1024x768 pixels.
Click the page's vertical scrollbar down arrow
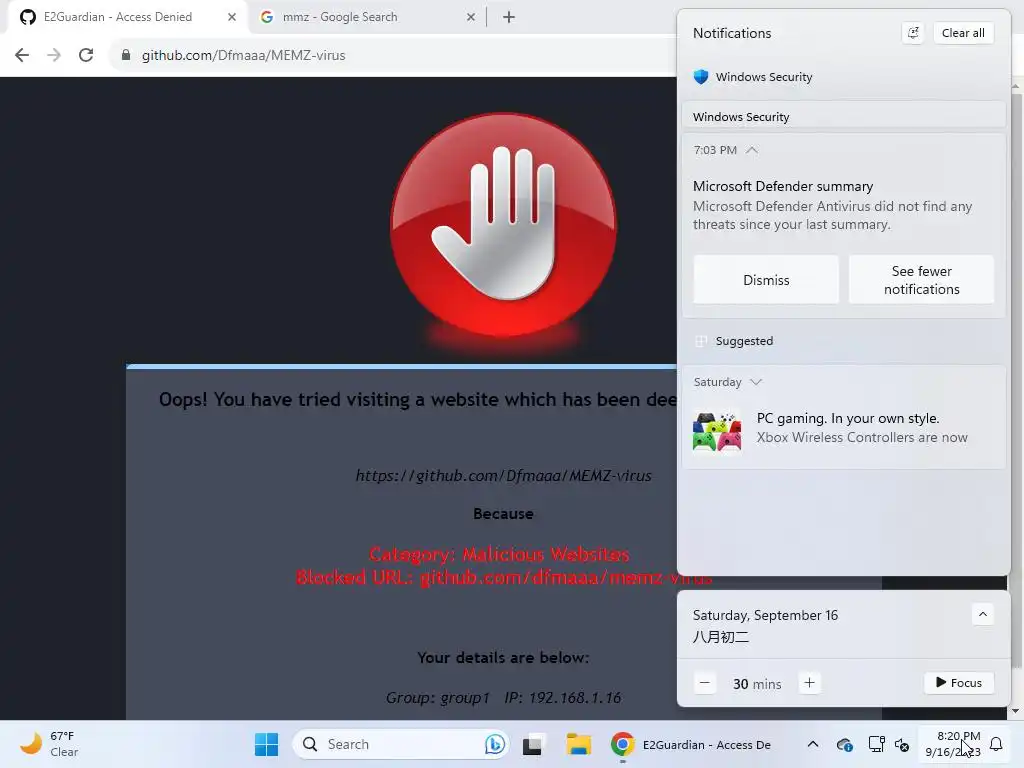pos(1016,711)
